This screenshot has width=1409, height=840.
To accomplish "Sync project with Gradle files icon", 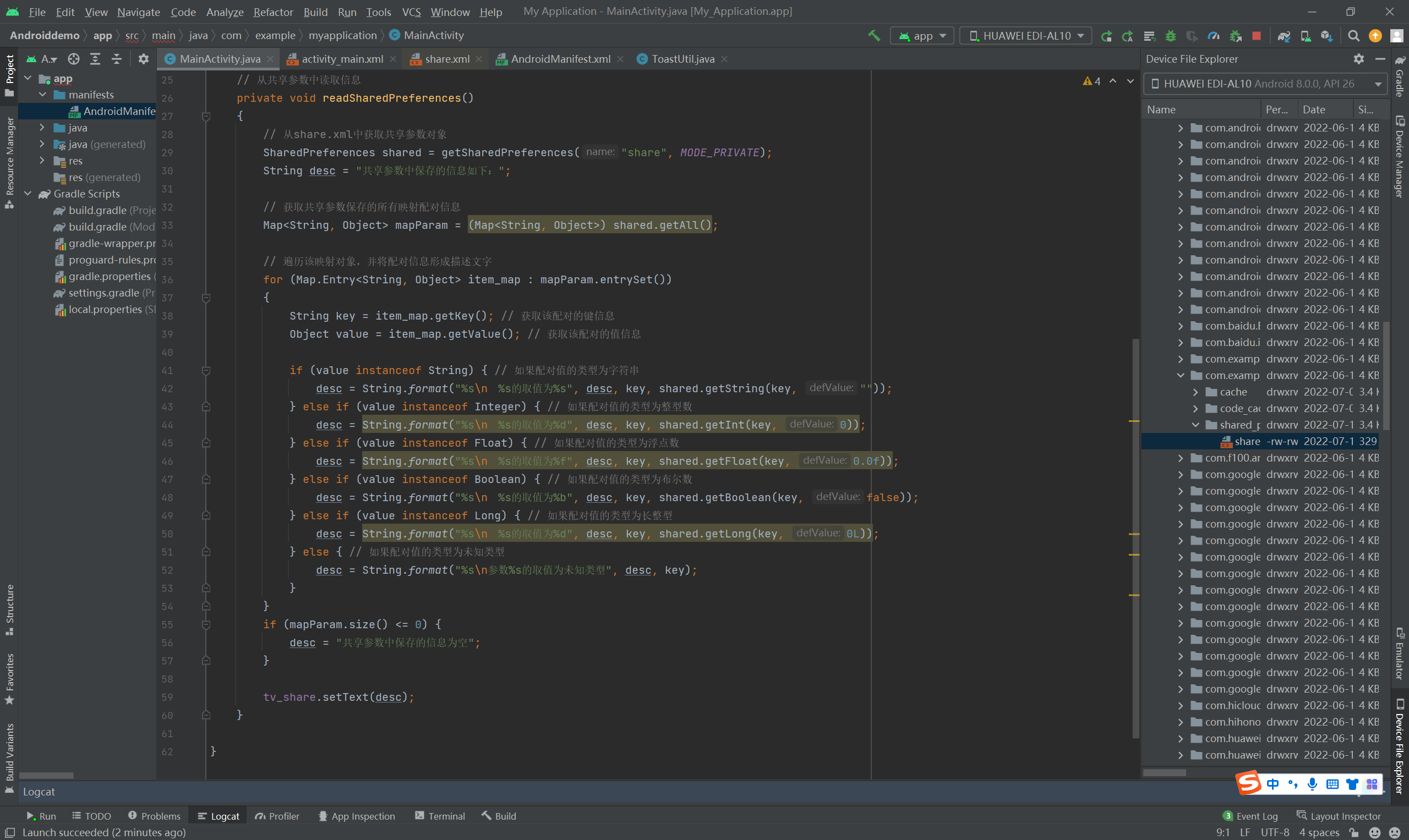I will click(x=1284, y=36).
